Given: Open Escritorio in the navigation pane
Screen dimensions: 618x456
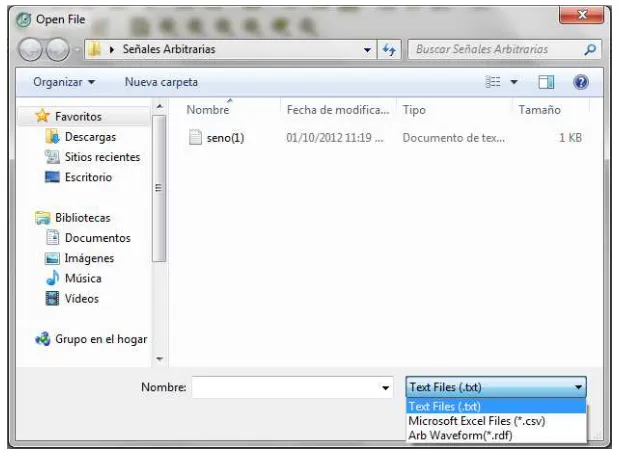Looking at the screenshot, I should (88, 177).
